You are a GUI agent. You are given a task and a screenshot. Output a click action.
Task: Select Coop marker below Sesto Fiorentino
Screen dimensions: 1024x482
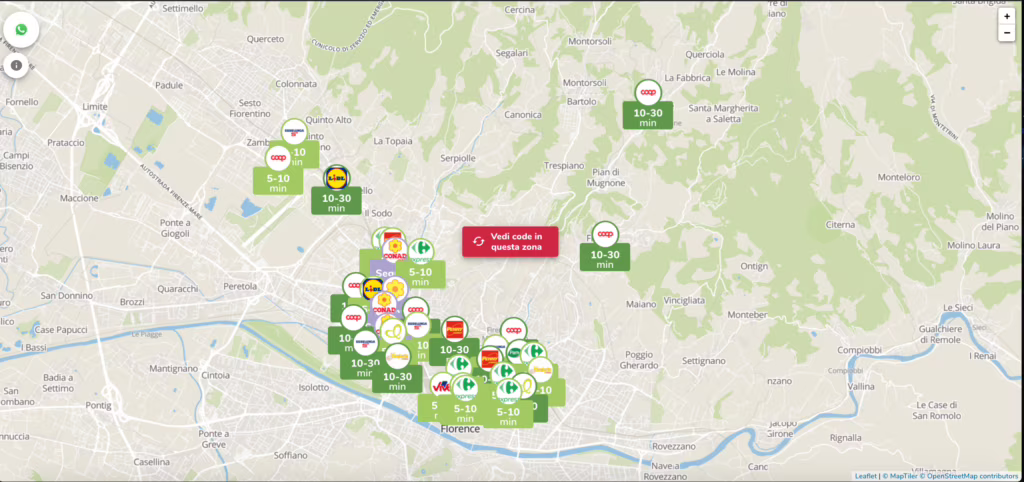pos(278,158)
